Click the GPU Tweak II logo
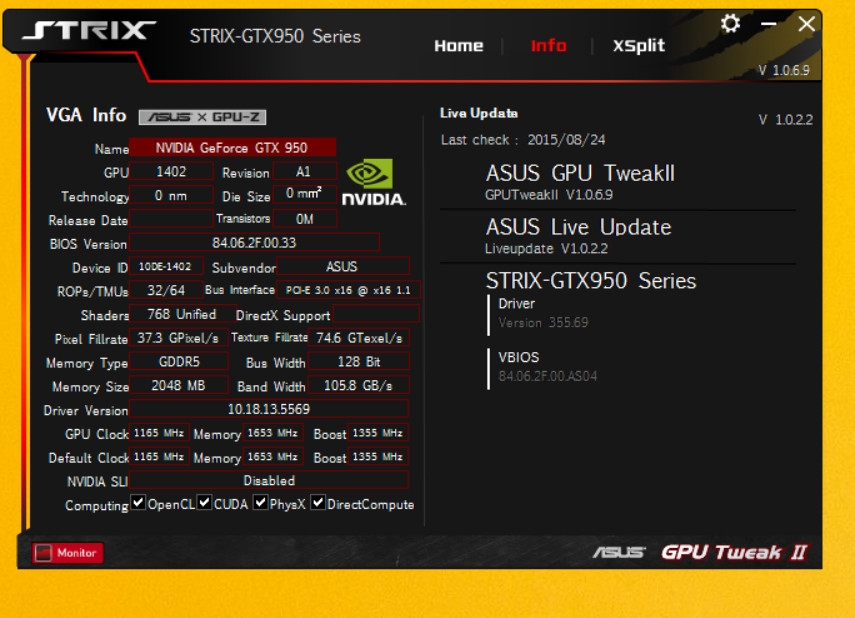Screen dimensions: 855x618 734,552
